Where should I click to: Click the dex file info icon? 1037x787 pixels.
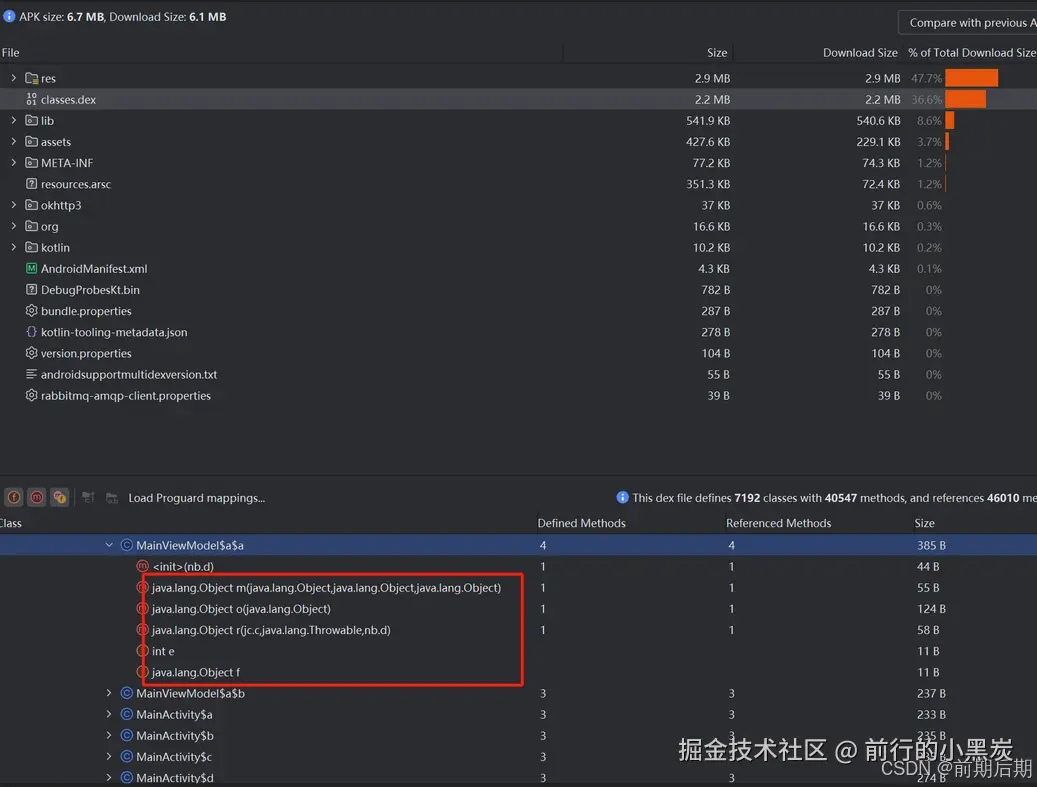[622, 497]
